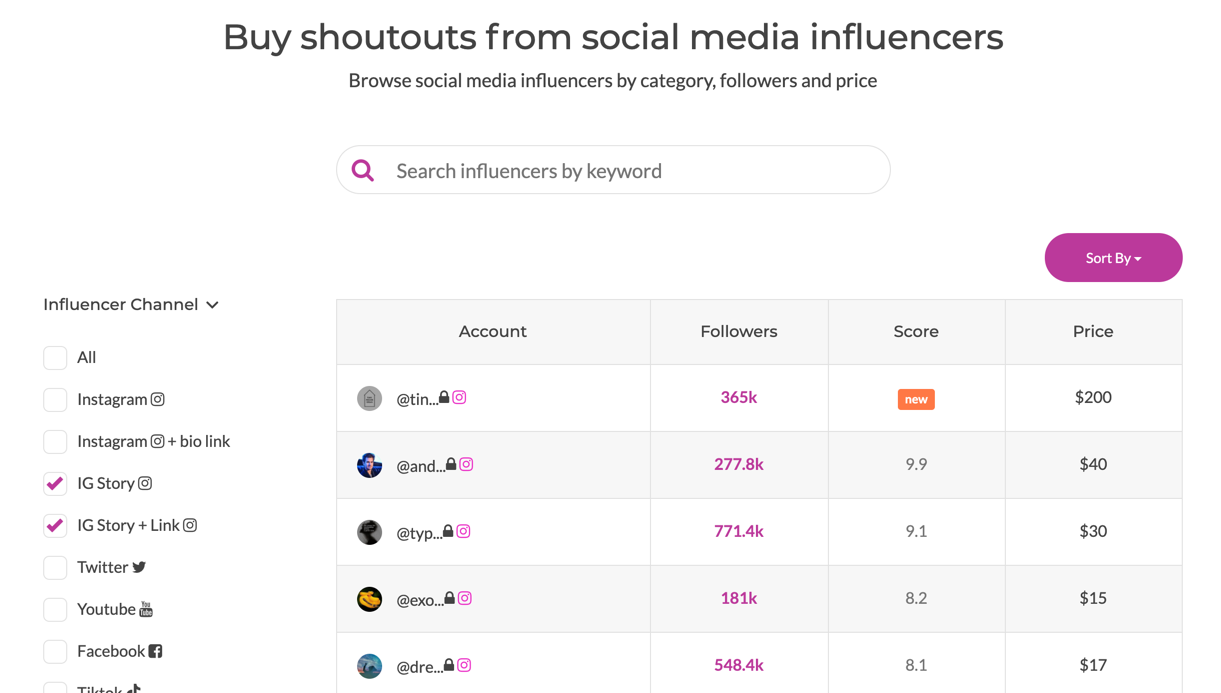Select the All channels checkbox
Image resolution: width=1221 pixels, height=693 pixels.
click(55, 357)
